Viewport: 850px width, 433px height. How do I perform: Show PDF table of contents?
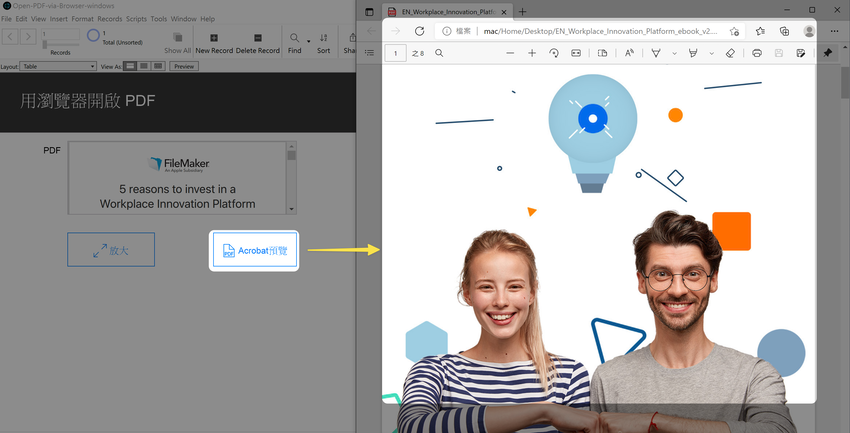(x=370, y=53)
